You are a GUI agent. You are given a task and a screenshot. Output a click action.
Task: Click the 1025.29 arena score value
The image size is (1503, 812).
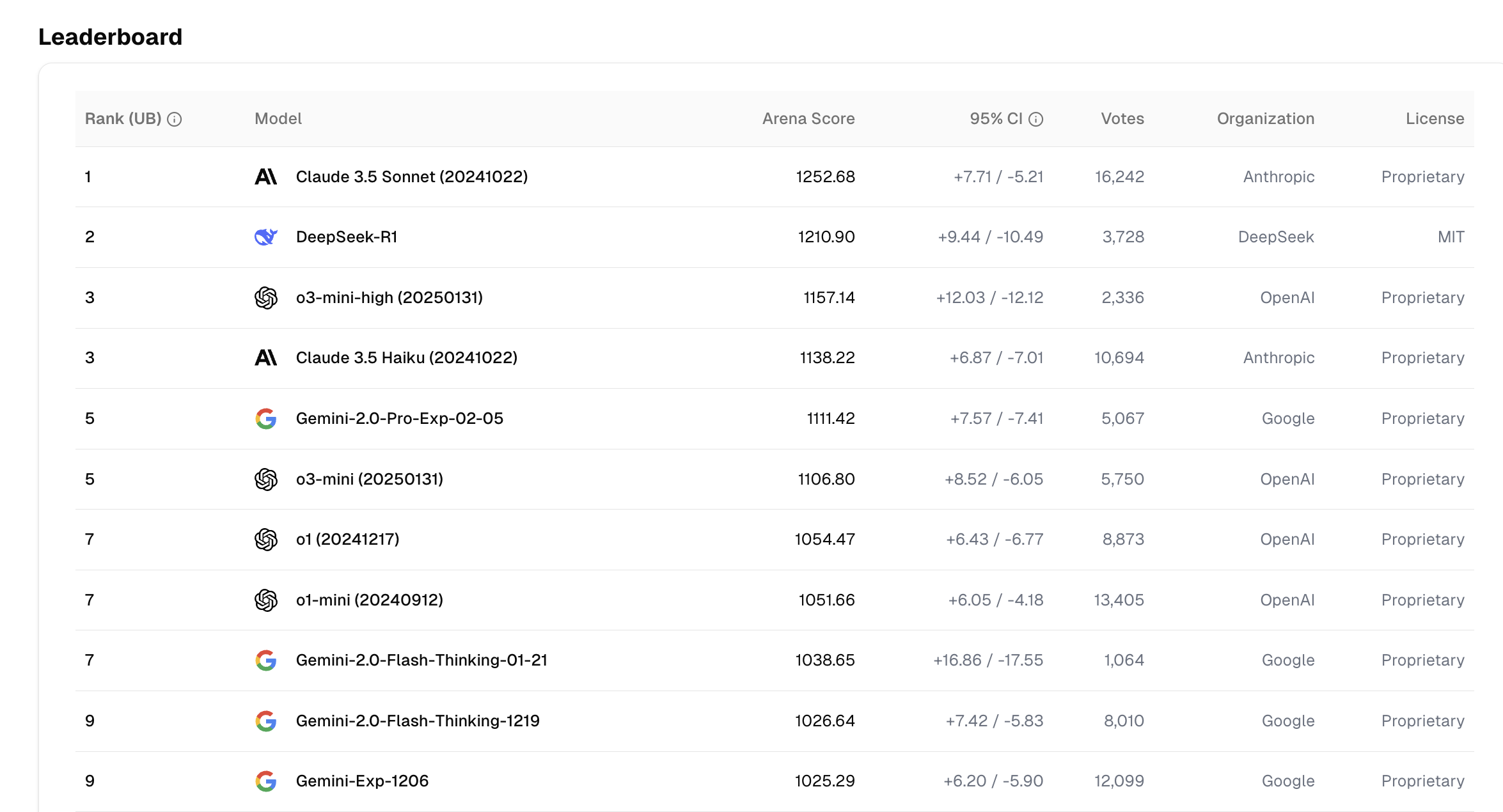tap(824, 781)
